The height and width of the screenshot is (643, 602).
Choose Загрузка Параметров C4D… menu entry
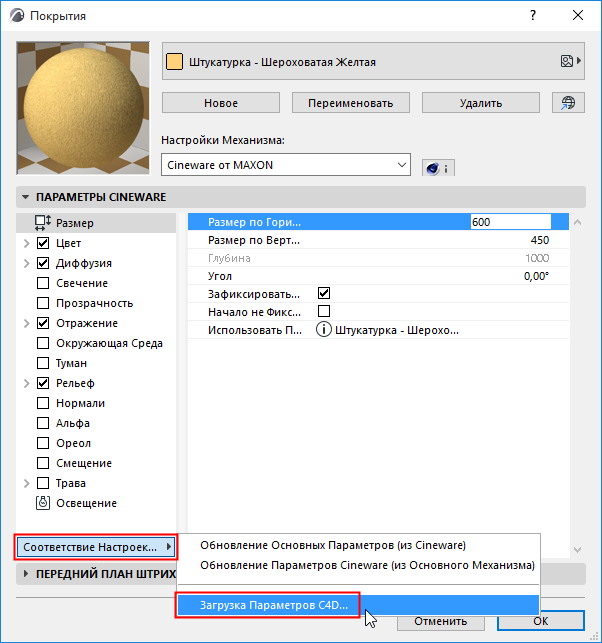tap(358, 605)
